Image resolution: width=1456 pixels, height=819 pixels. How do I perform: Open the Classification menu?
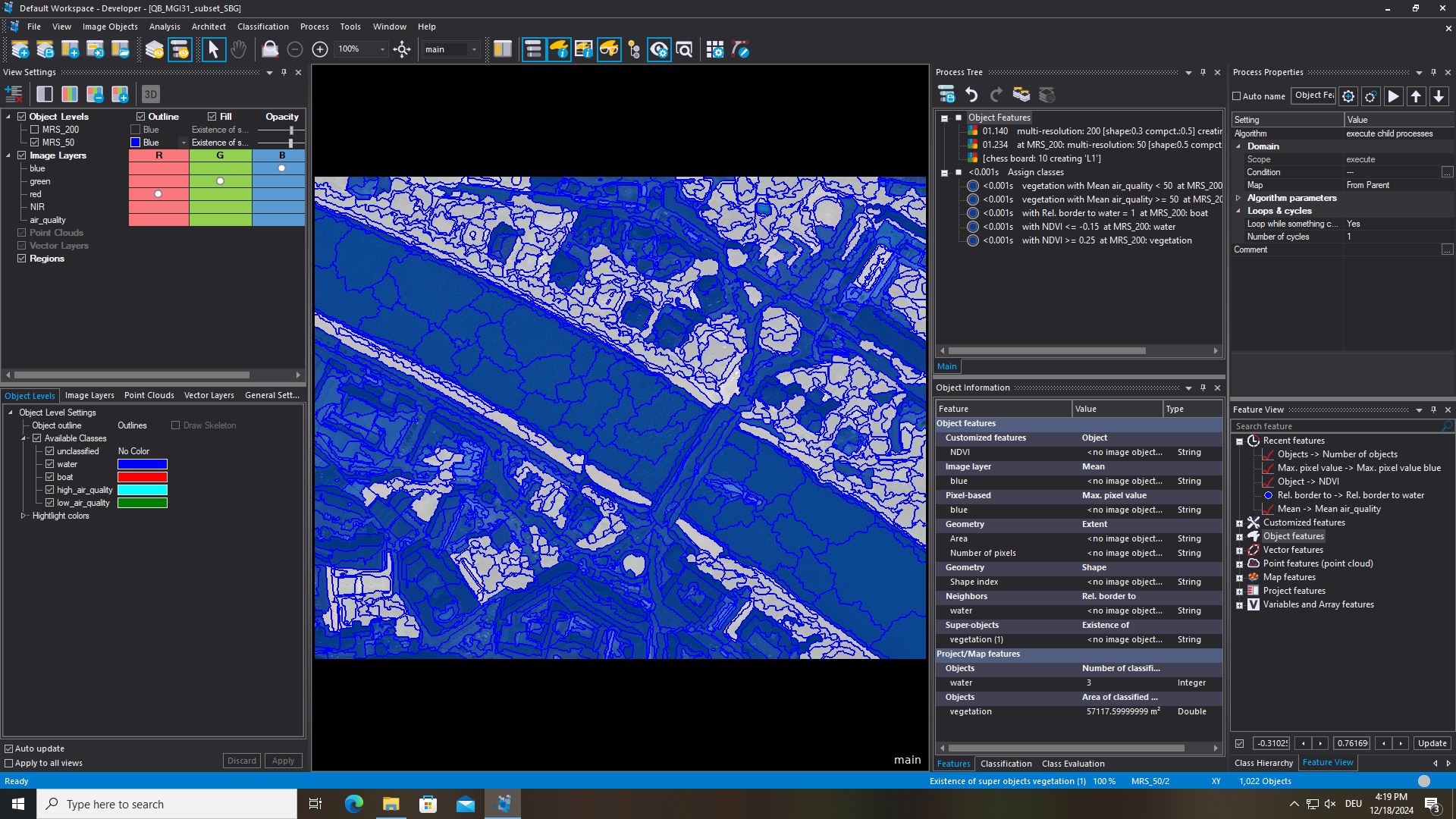coord(262,27)
